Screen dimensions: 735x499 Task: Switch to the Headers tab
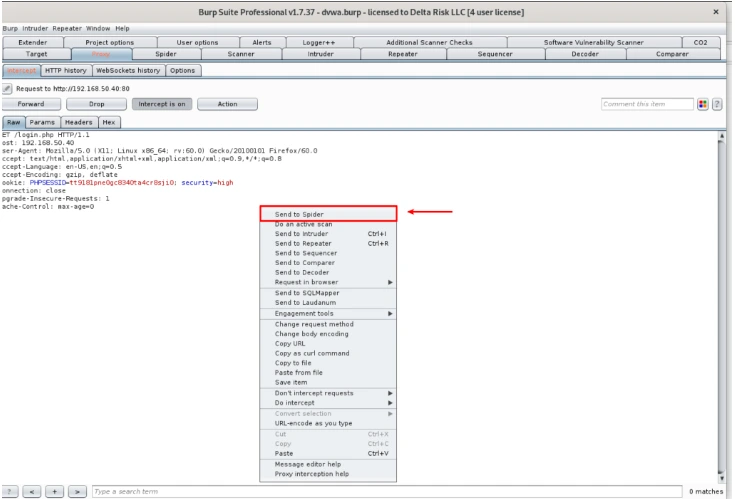click(79, 122)
